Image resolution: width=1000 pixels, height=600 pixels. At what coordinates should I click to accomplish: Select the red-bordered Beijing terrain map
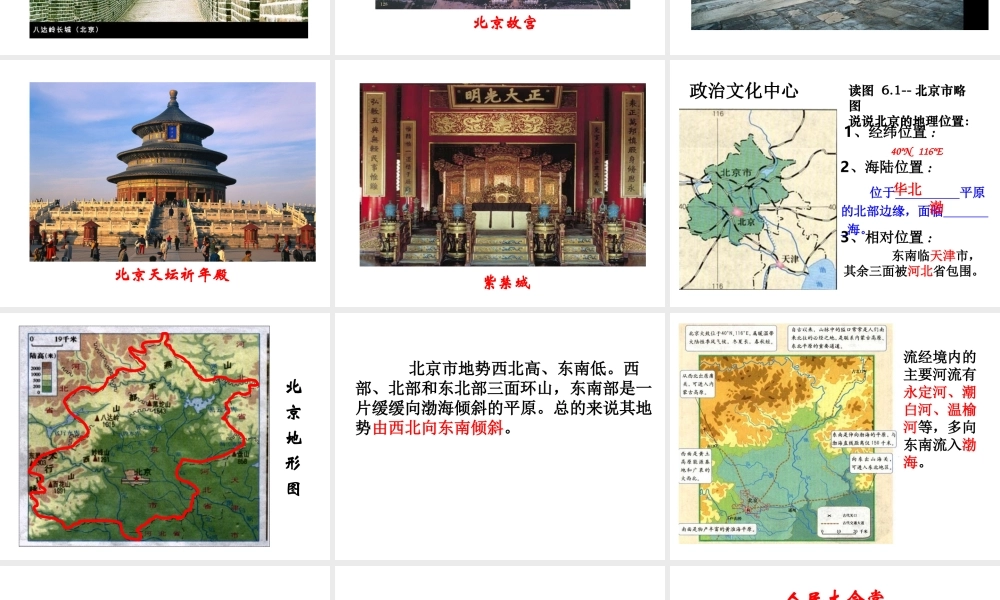click(x=144, y=435)
